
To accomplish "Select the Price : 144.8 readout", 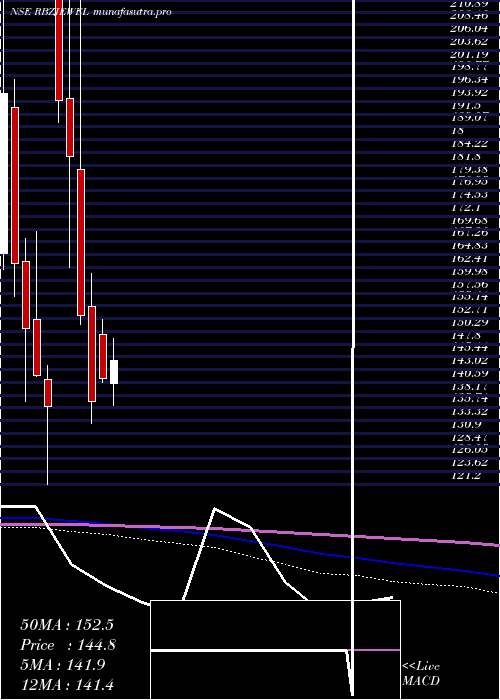I will click(x=68, y=645).
